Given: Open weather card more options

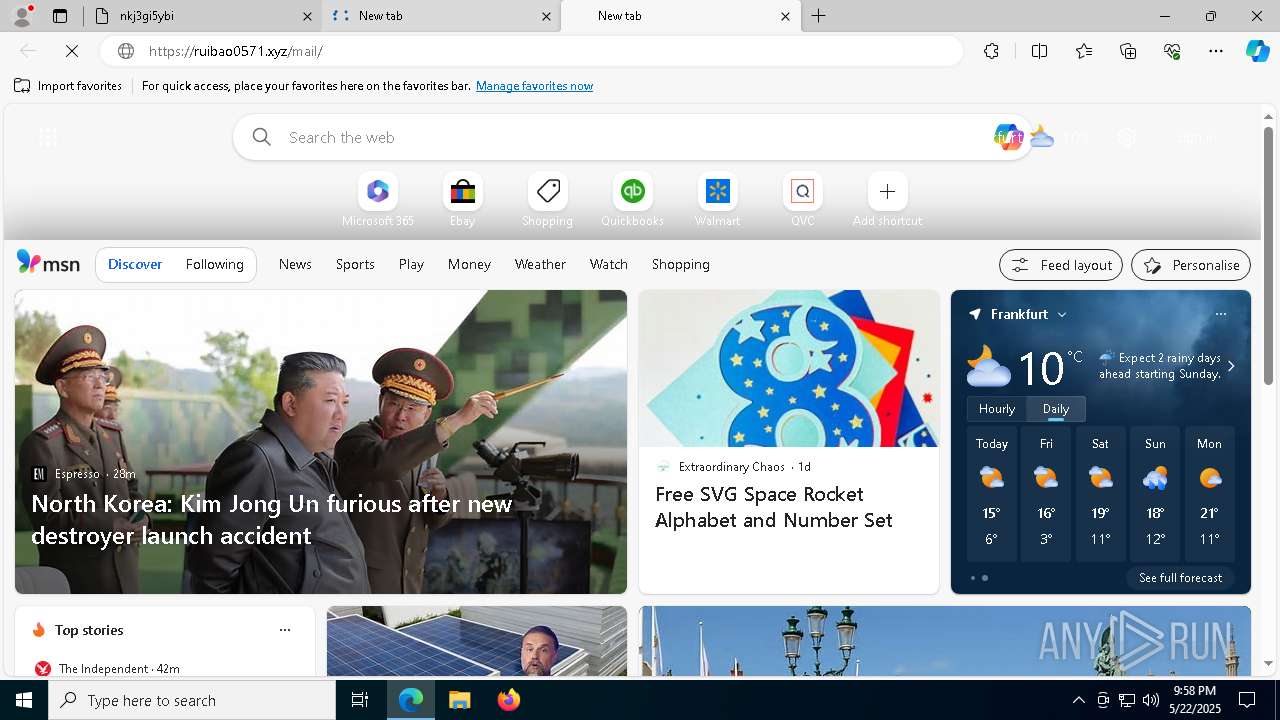Looking at the screenshot, I should tap(1220, 314).
